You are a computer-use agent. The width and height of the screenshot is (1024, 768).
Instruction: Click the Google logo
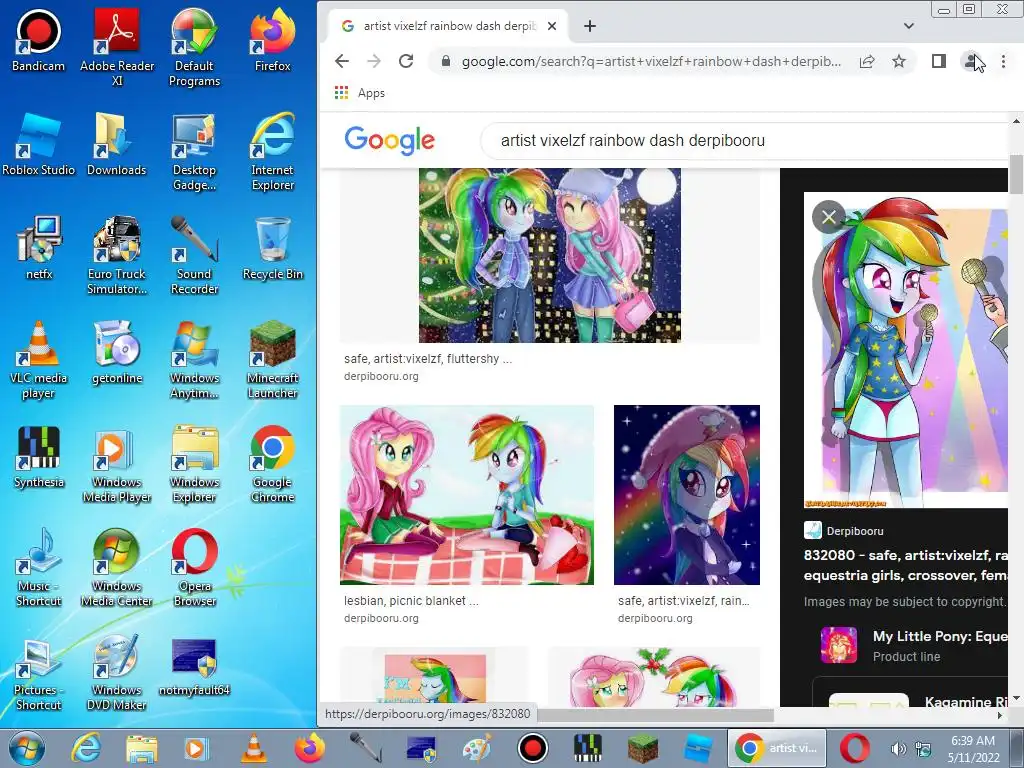click(389, 140)
